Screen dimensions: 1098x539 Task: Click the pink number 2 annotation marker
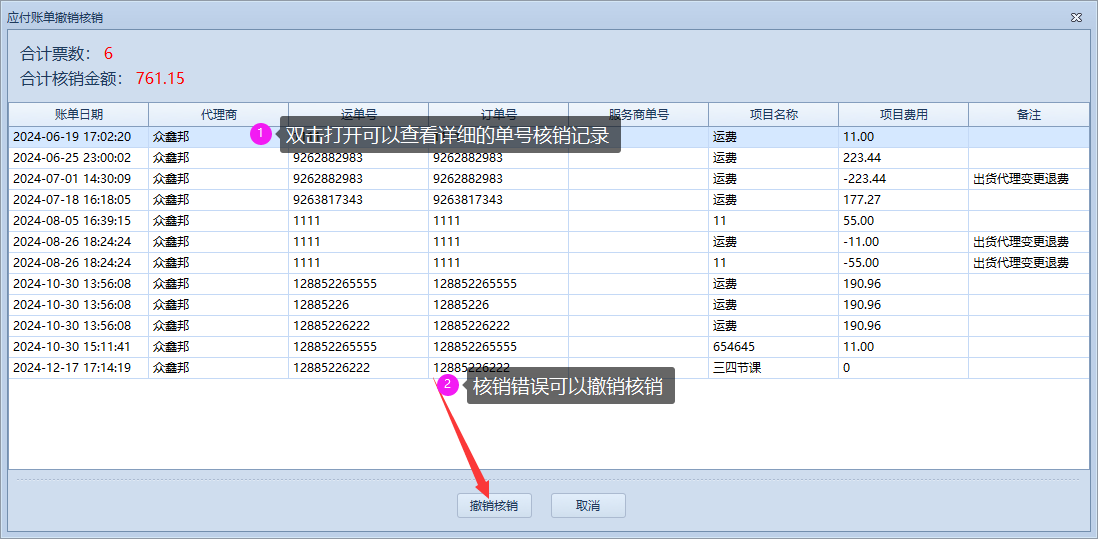click(449, 385)
